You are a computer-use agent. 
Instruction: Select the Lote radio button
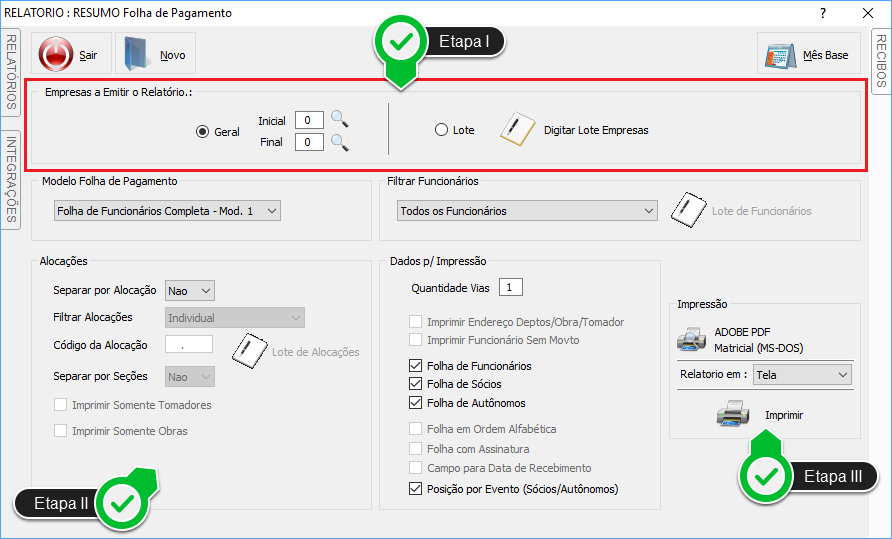[x=442, y=130]
